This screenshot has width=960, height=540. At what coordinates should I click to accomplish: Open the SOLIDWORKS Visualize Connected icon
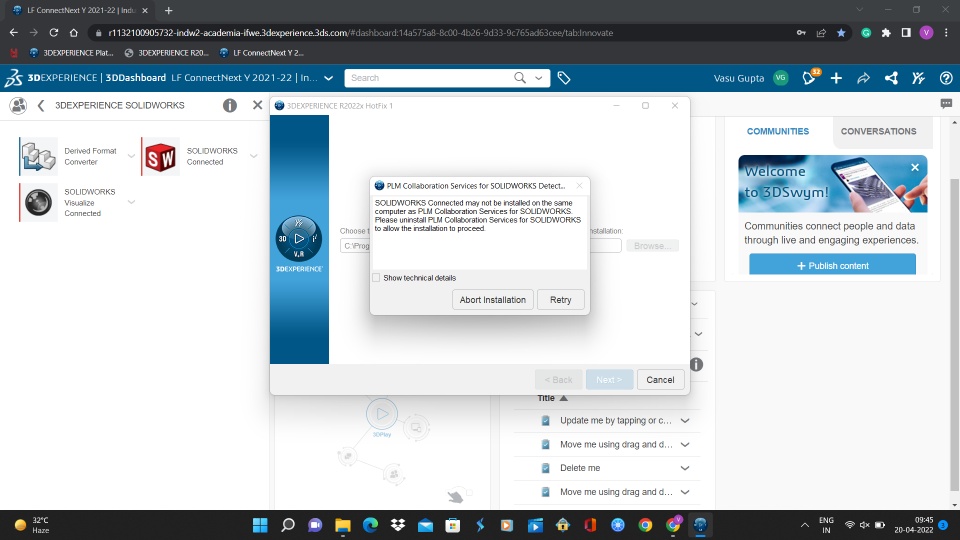(x=38, y=203)
